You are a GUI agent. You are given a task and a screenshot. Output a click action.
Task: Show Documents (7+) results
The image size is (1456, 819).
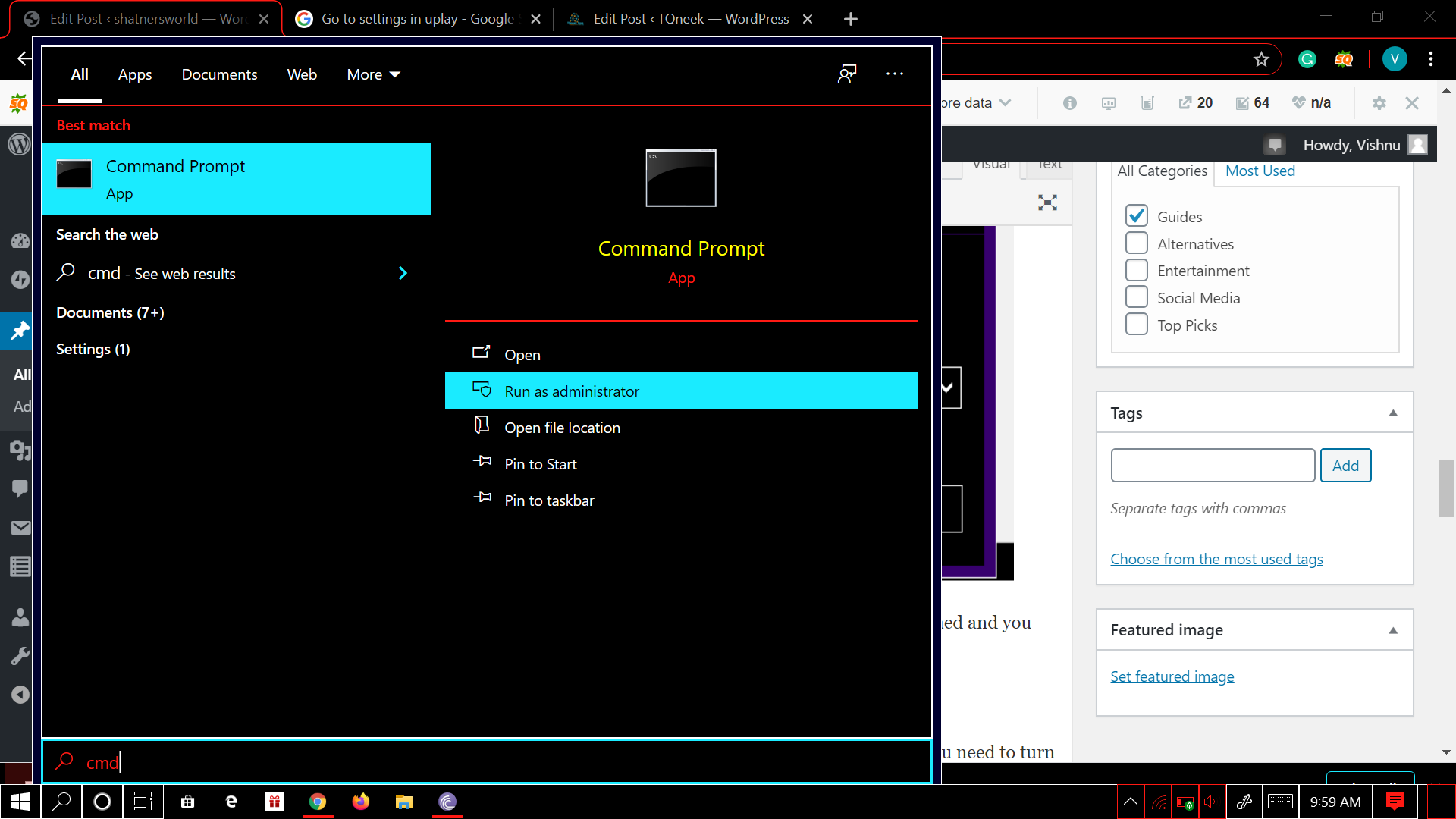(110, 312)
